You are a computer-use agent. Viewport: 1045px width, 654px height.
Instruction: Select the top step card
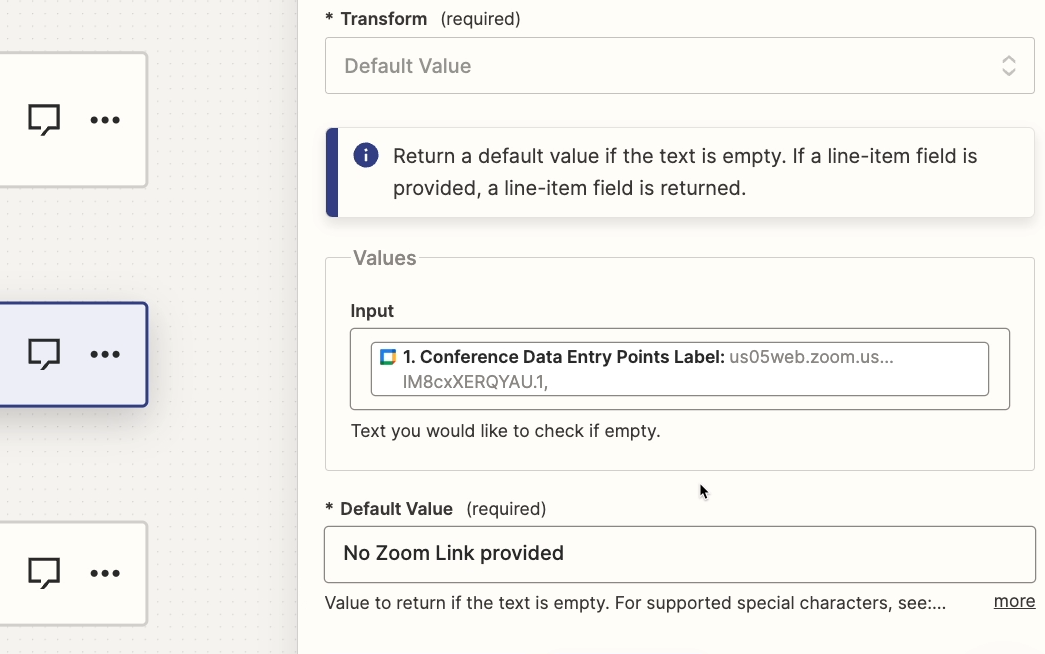tap(73, 120)
